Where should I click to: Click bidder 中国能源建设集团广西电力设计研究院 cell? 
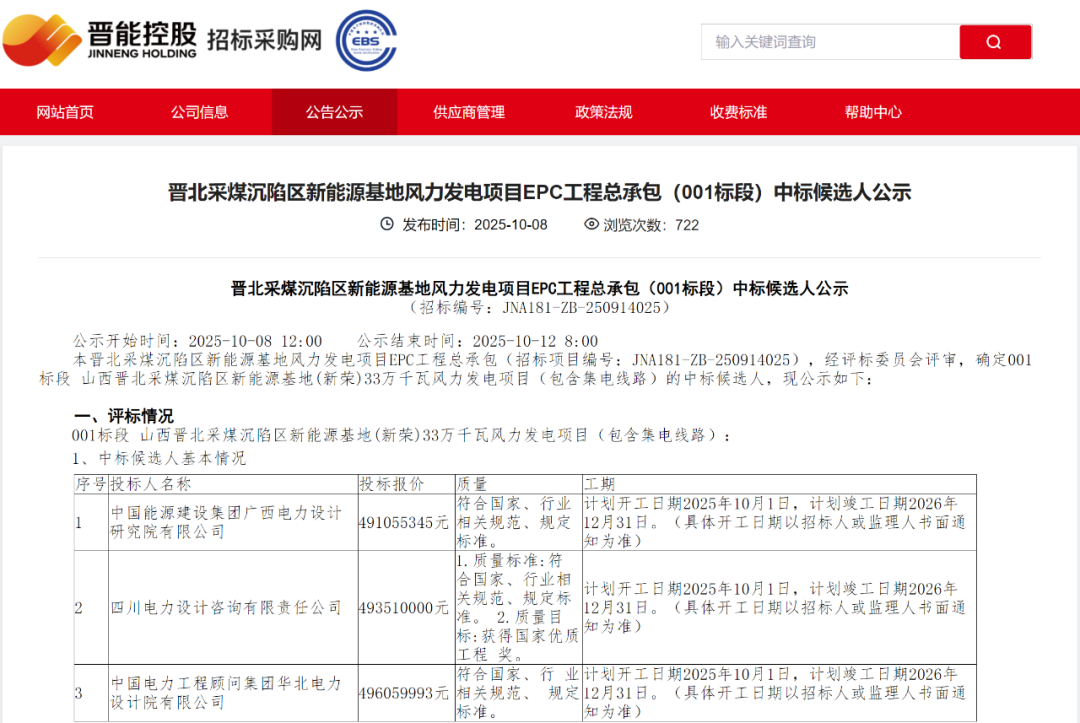click(x=232, y=522)
